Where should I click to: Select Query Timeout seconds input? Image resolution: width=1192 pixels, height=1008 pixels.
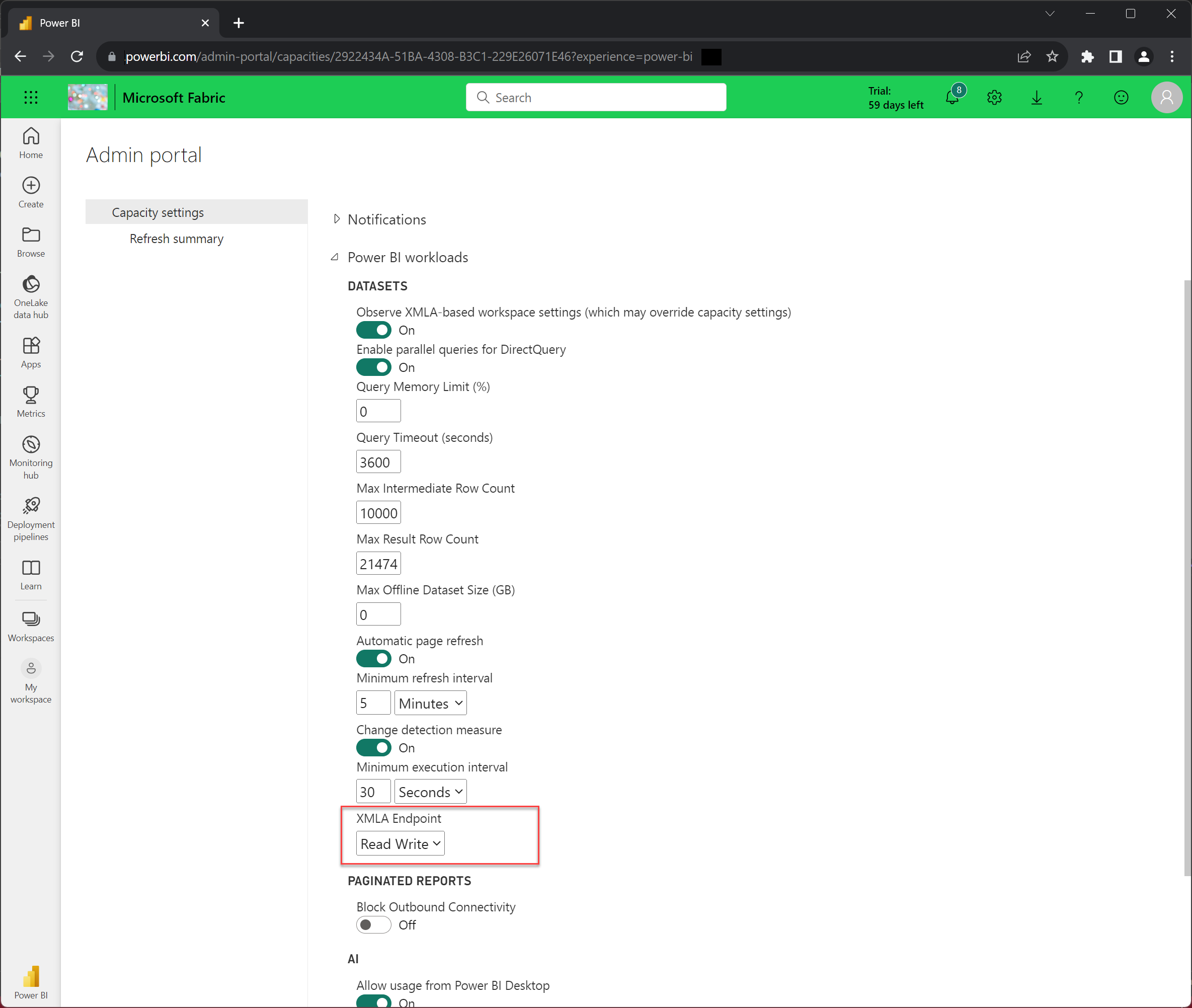pos(378,462)
